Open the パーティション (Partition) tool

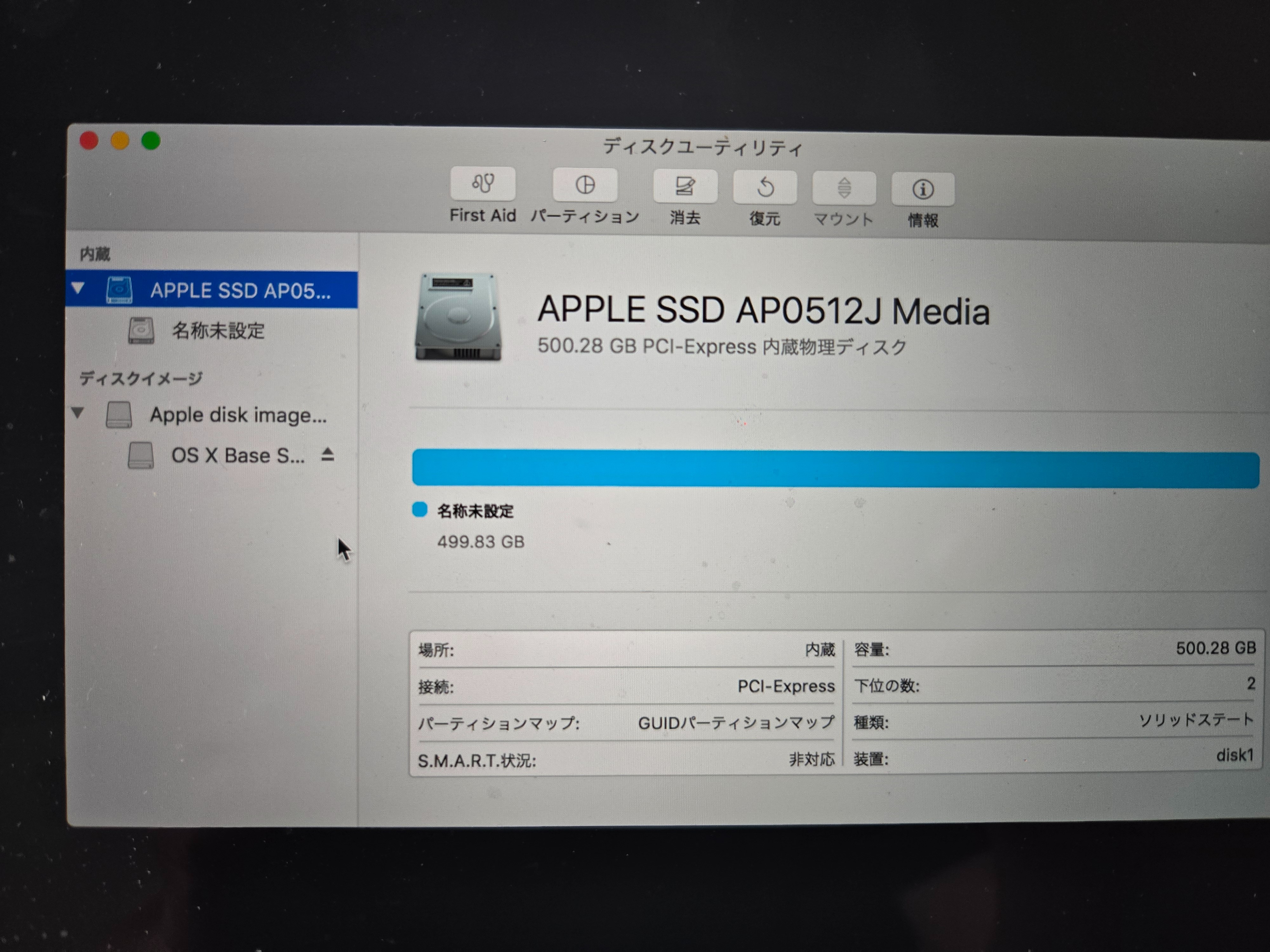[585, 185]
